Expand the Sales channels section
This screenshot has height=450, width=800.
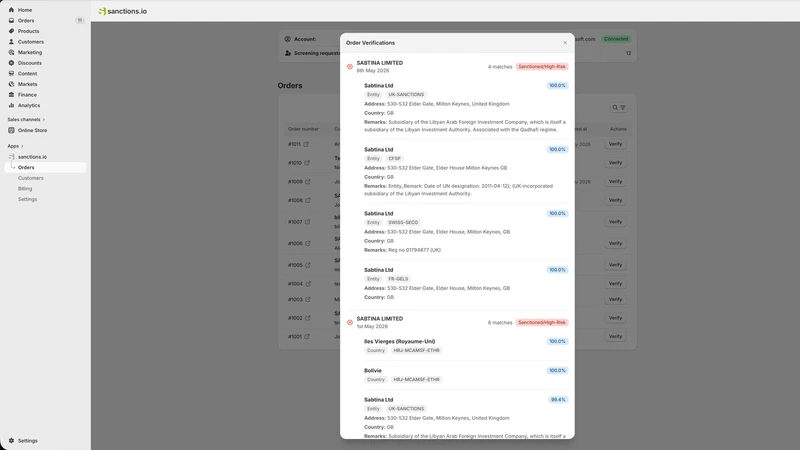[x=26, y=119]
